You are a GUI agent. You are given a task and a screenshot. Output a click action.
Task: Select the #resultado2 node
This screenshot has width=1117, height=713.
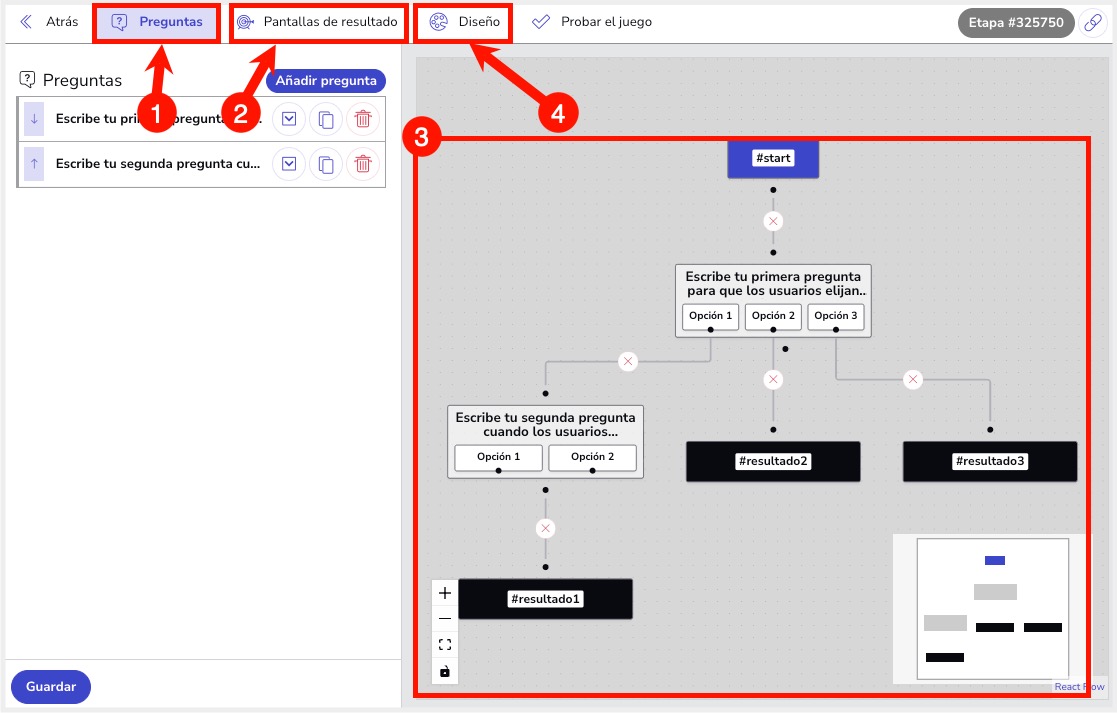(773, 461)
